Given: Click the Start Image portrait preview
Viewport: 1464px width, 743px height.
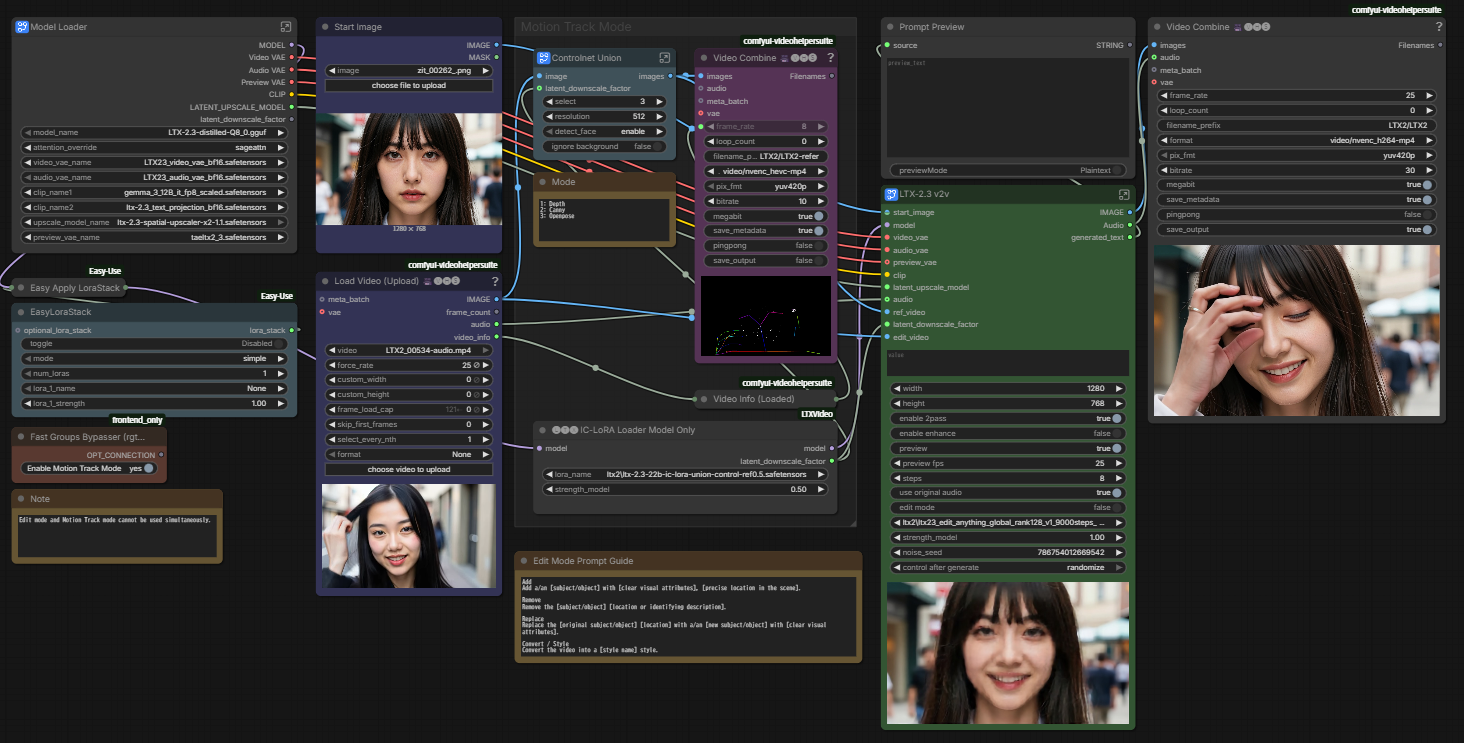Looking at the screenshot, I should 409,168.
